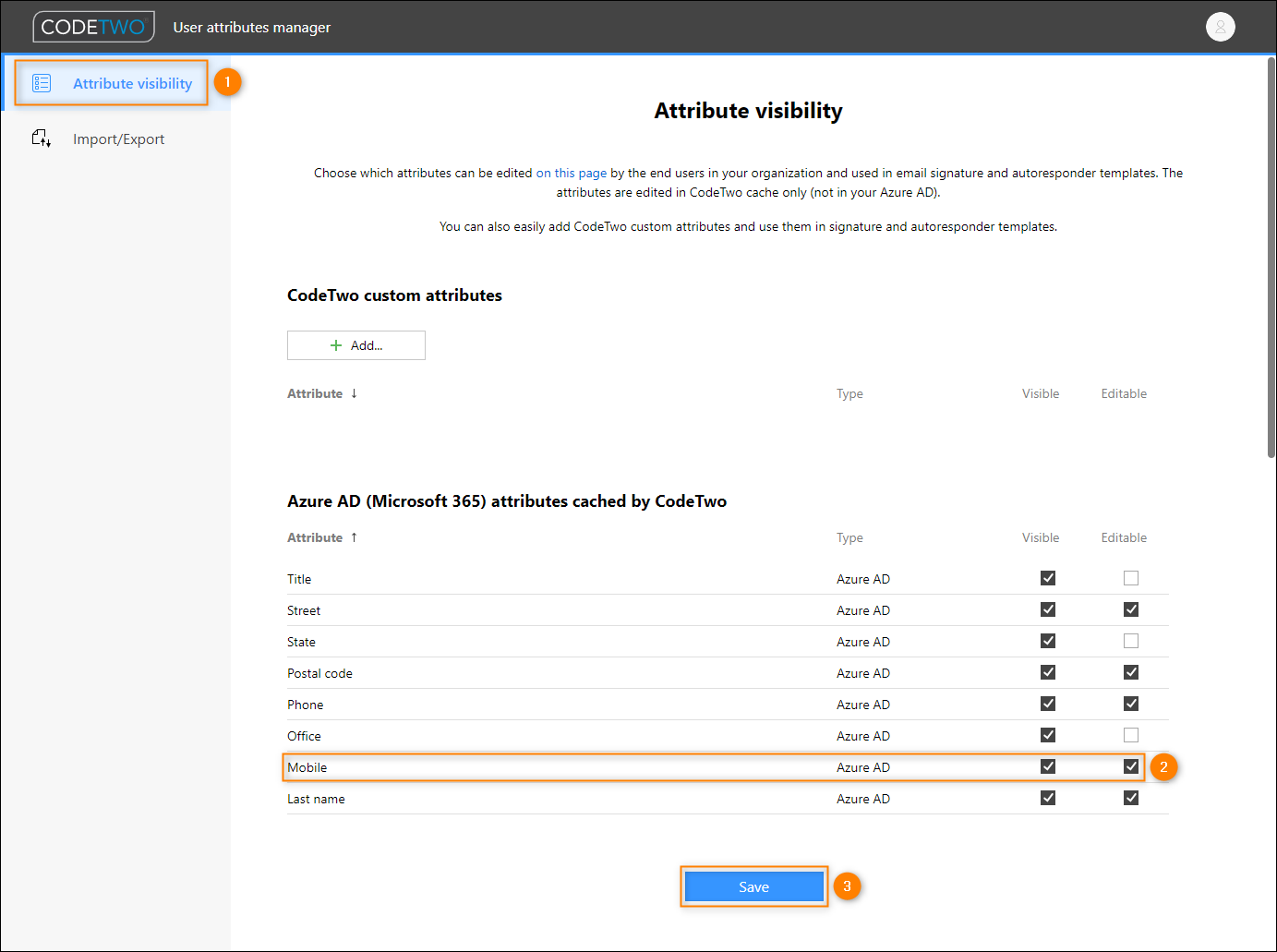Viewport: 1277px width, 952px height.
Task: Click the Type column header in custom attributes table
Action: [849, 393]
